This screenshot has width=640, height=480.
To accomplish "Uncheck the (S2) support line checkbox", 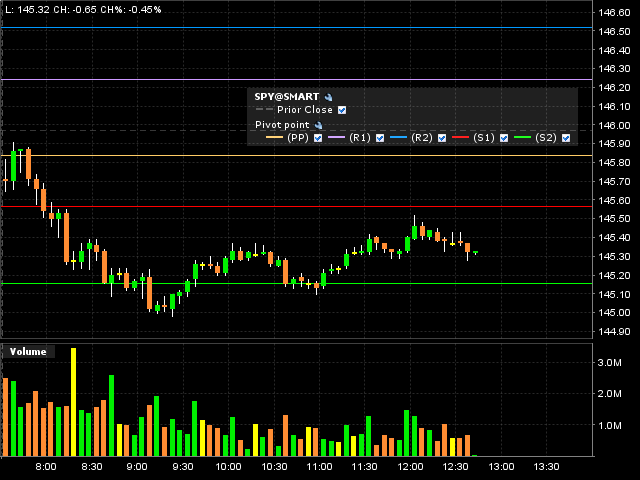I will (x=566, y=138).
